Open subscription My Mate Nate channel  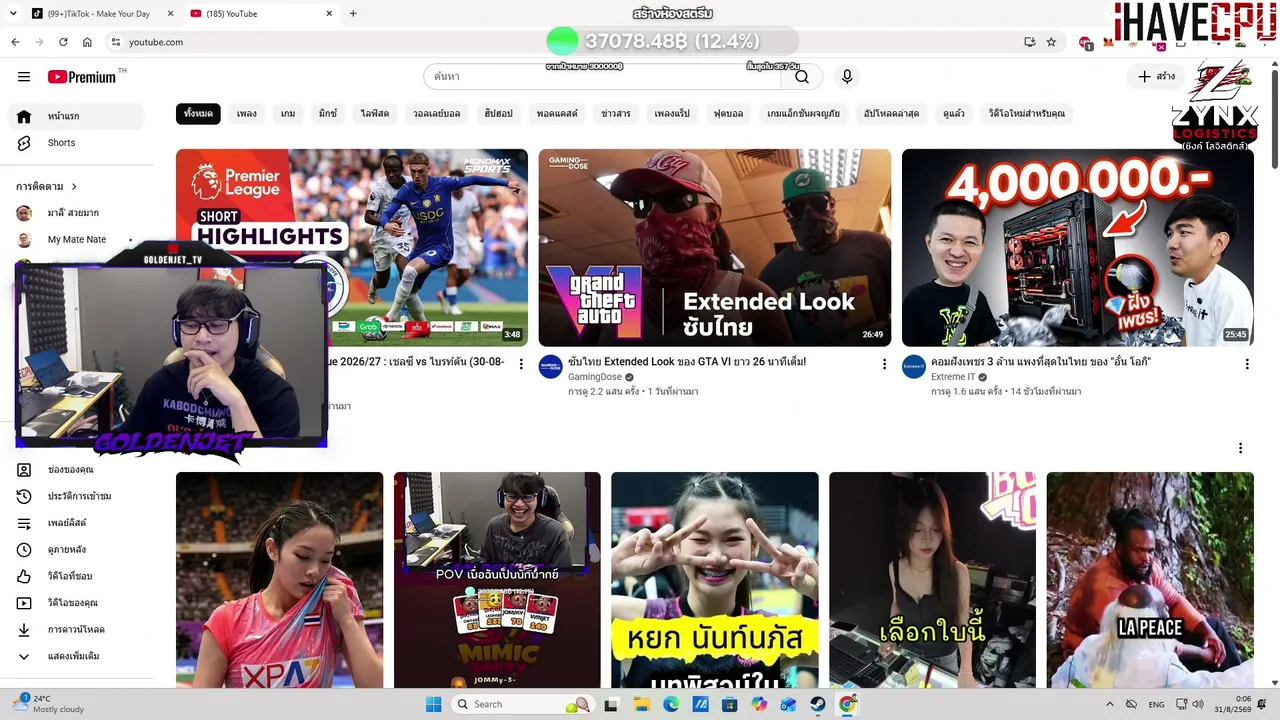pos(78,240)
